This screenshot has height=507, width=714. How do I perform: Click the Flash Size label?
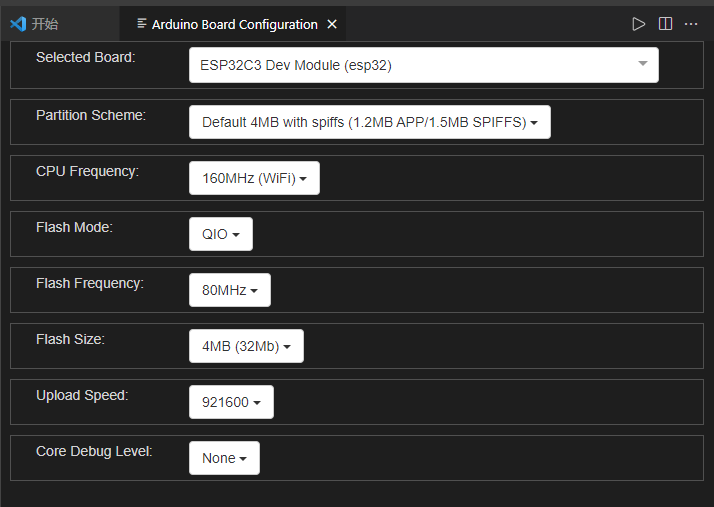pos(70,339)
